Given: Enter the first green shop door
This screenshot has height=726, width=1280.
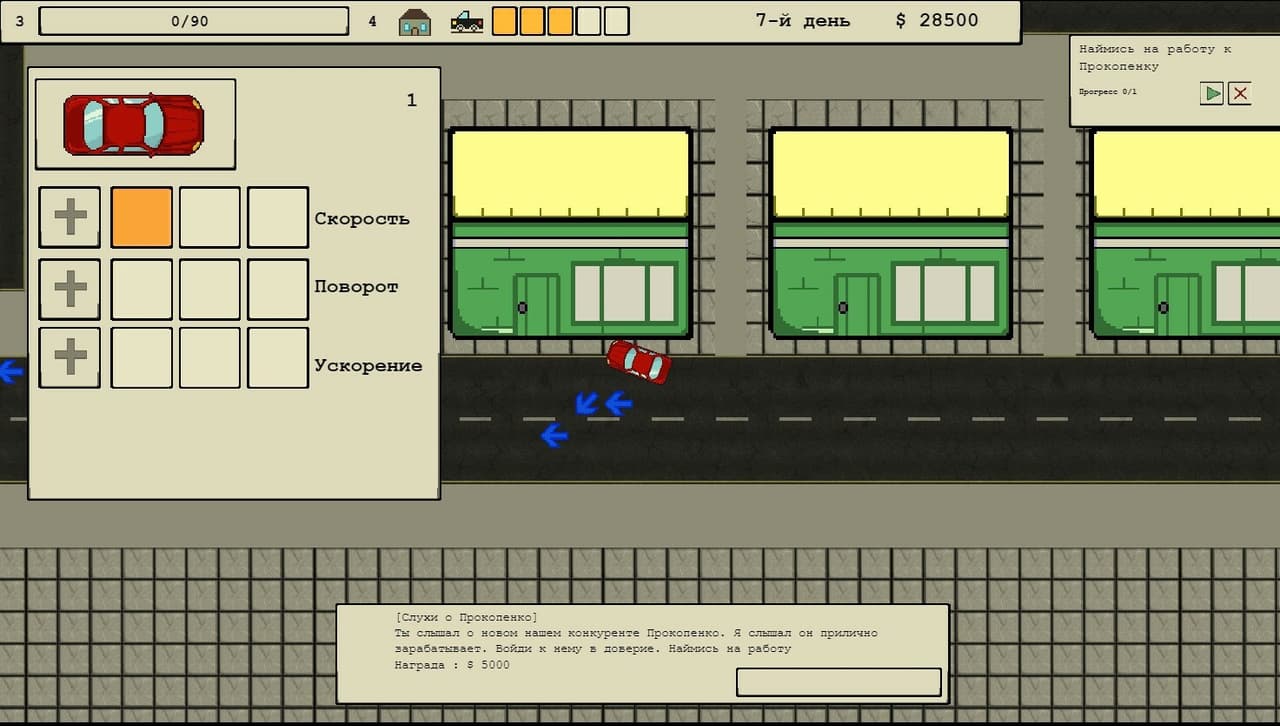Looking at the screenshot, I should 537,305.
